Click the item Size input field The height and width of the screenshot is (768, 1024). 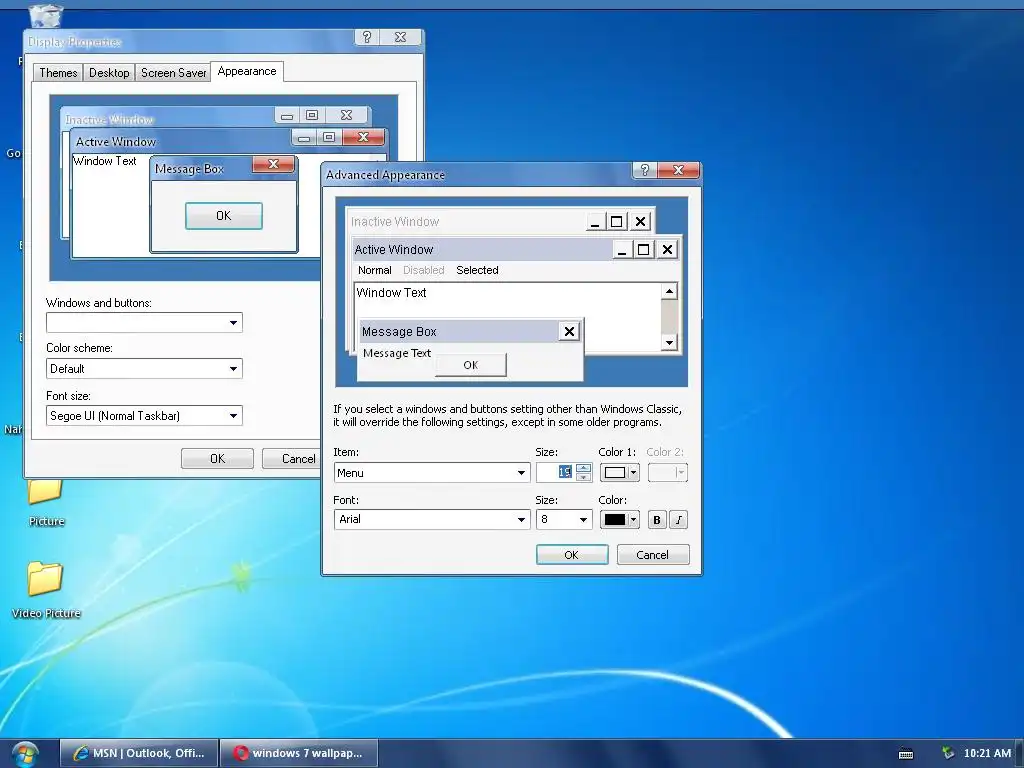556,472
